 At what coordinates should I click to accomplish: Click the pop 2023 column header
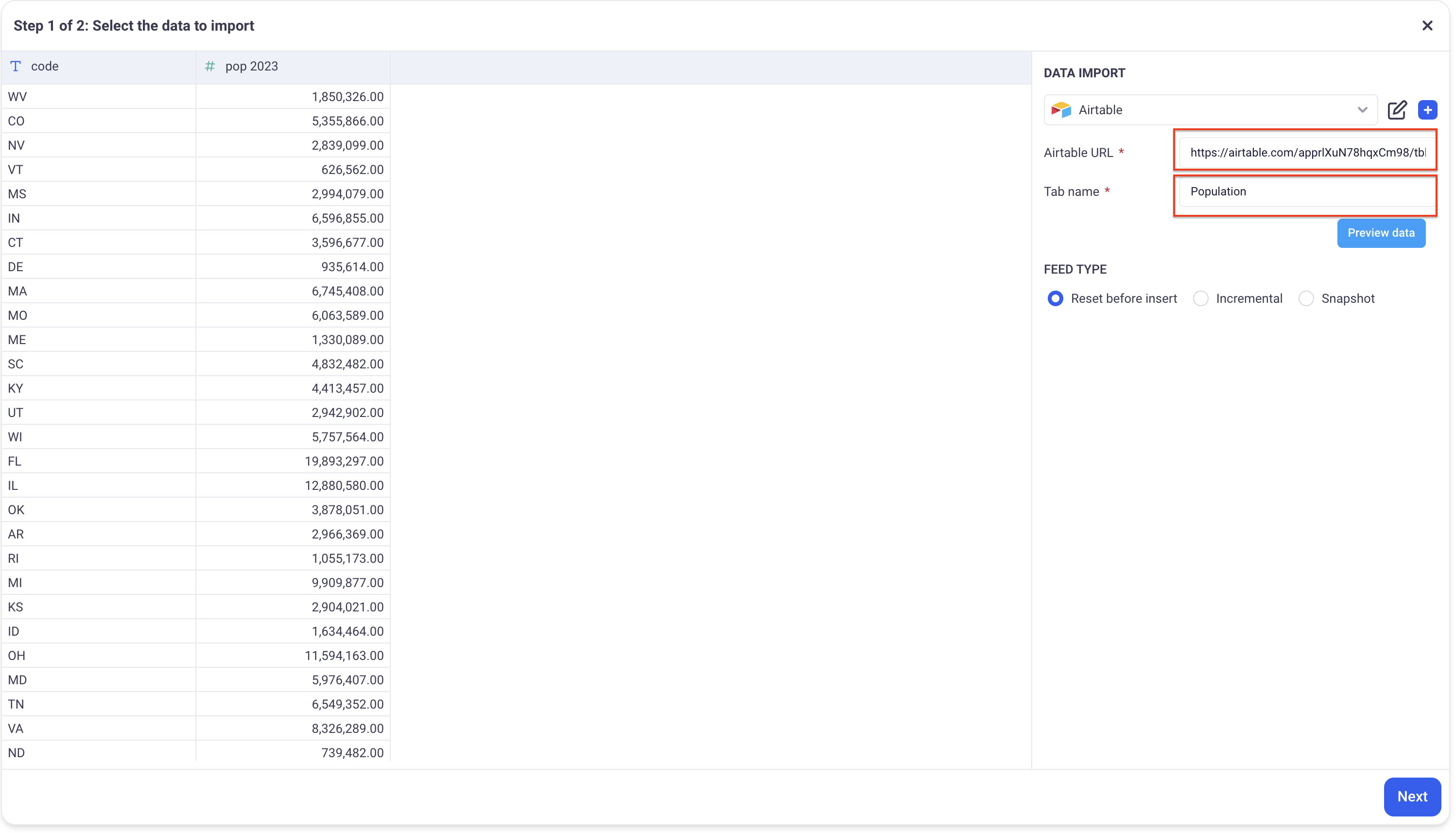(x=252, y=67)
